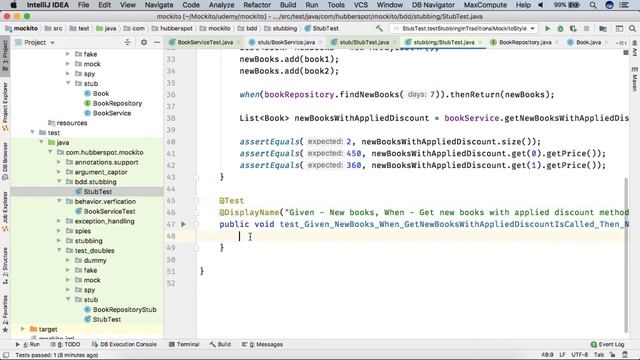Expand the argument_captor package
Screen dimensions: 640x360
click(59, 172)
